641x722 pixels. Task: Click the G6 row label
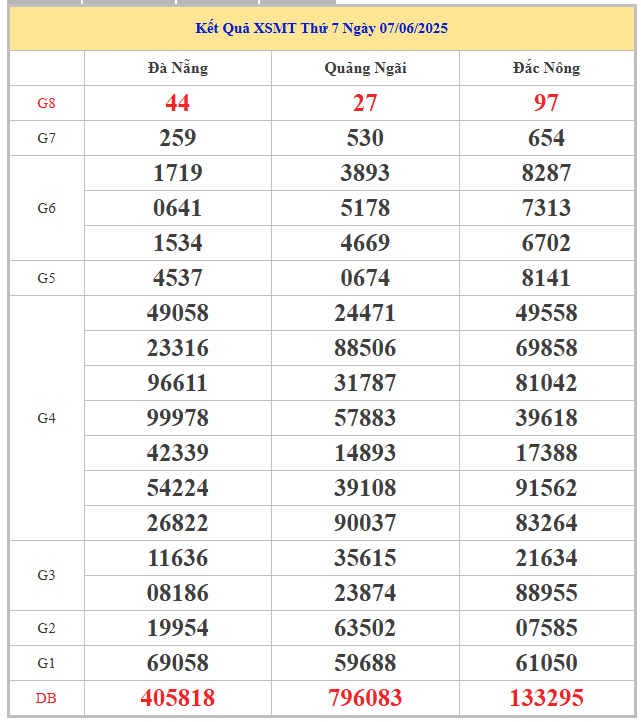(47, 208)
